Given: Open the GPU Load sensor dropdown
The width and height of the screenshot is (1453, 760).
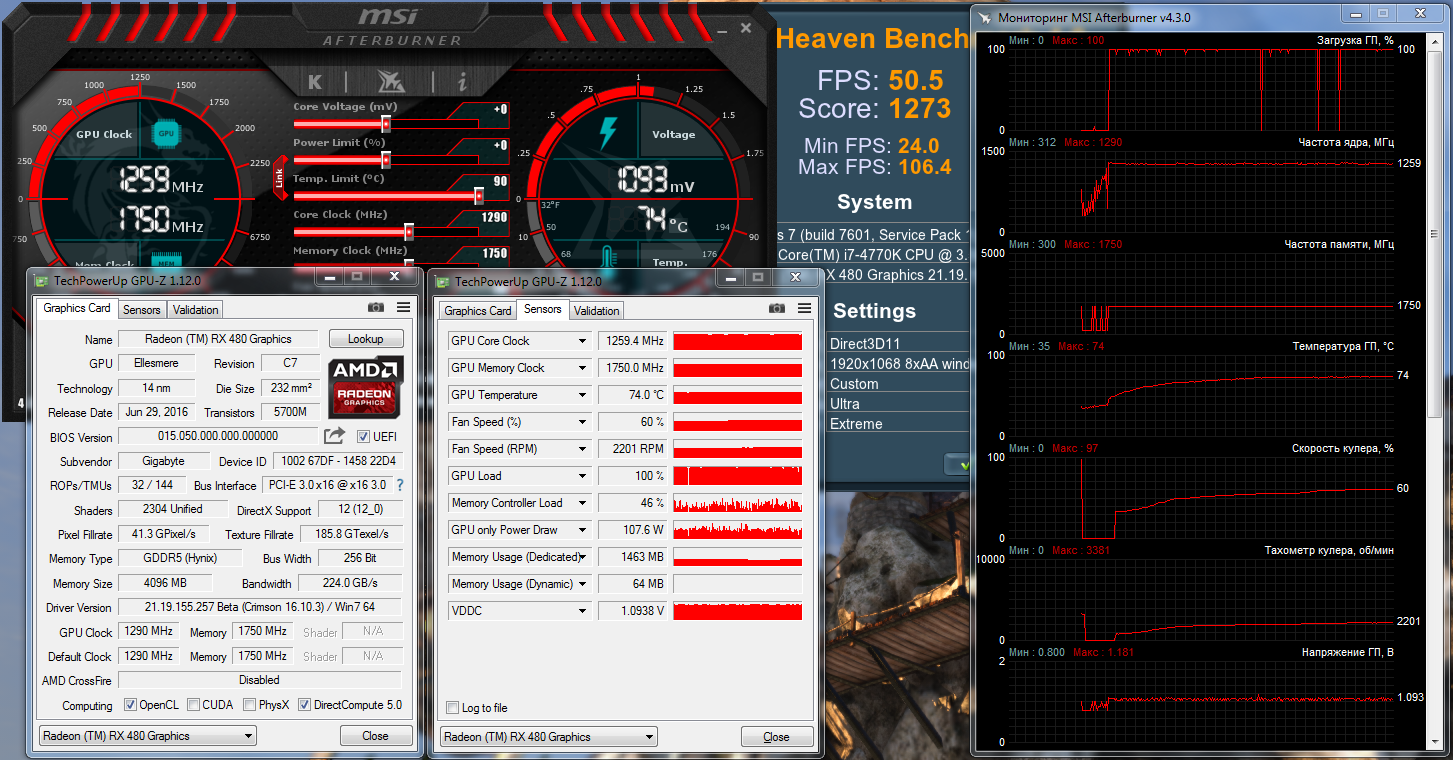Looking at the screenshot, I should (x=582, y=476).
